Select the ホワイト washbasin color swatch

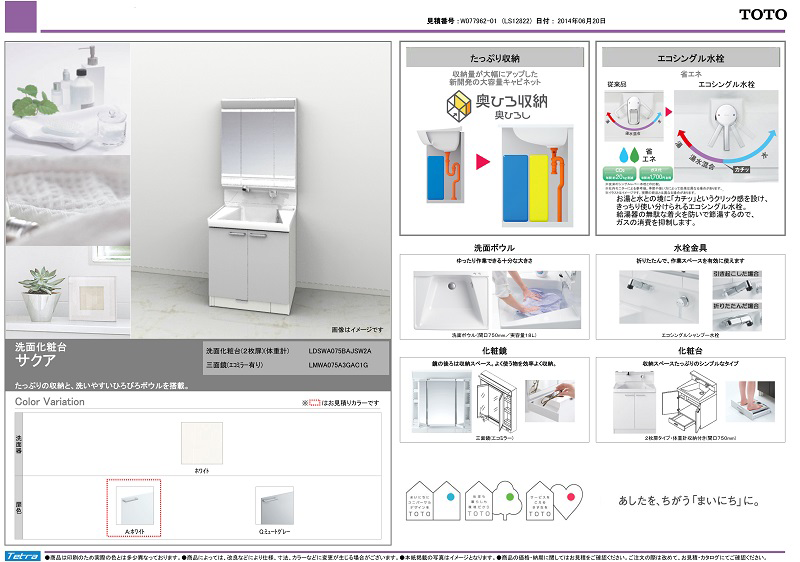tap(202, 443)
